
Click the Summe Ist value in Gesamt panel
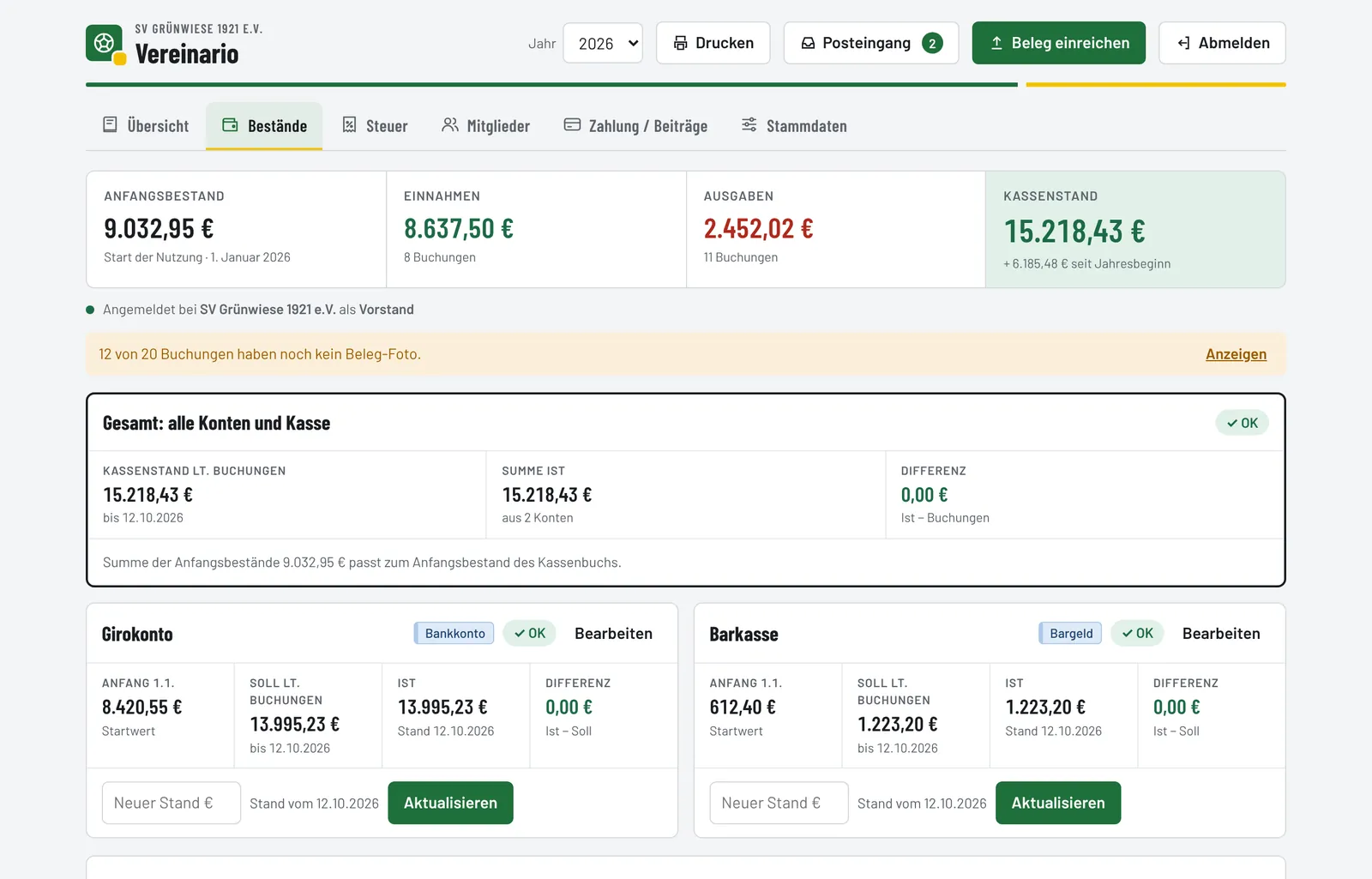(547, 495)
